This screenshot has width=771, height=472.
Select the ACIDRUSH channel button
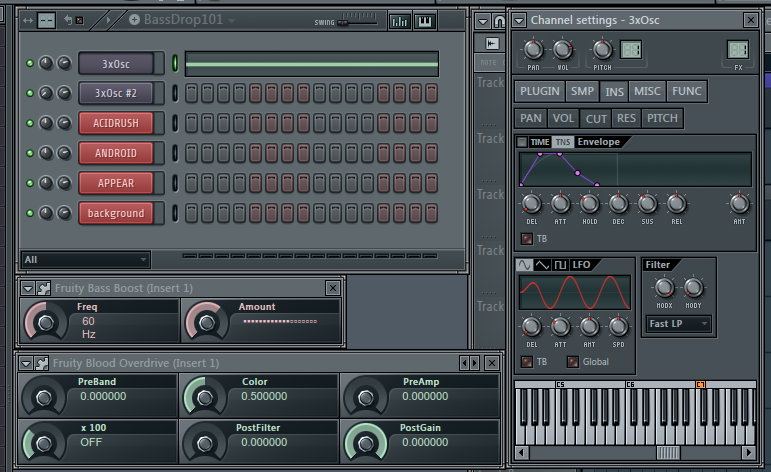tap(116, 123)
